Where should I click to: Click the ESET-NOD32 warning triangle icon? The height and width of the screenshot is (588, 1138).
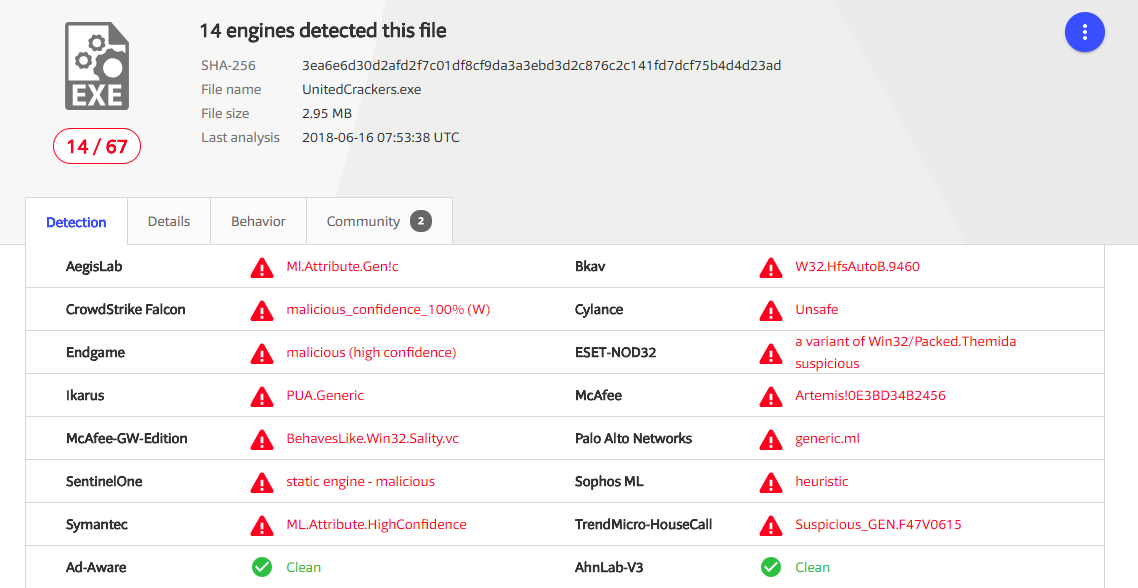point(771,353)
